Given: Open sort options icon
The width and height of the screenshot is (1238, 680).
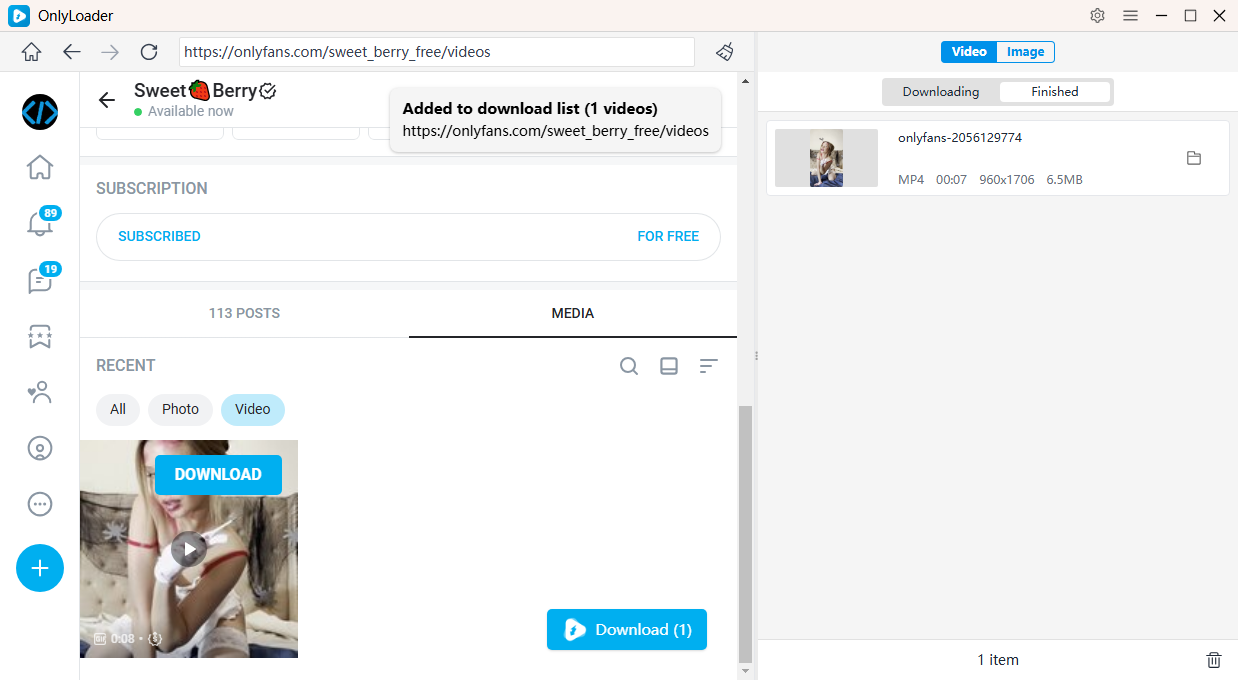Looking at the screenshot, I should (709, 366).
